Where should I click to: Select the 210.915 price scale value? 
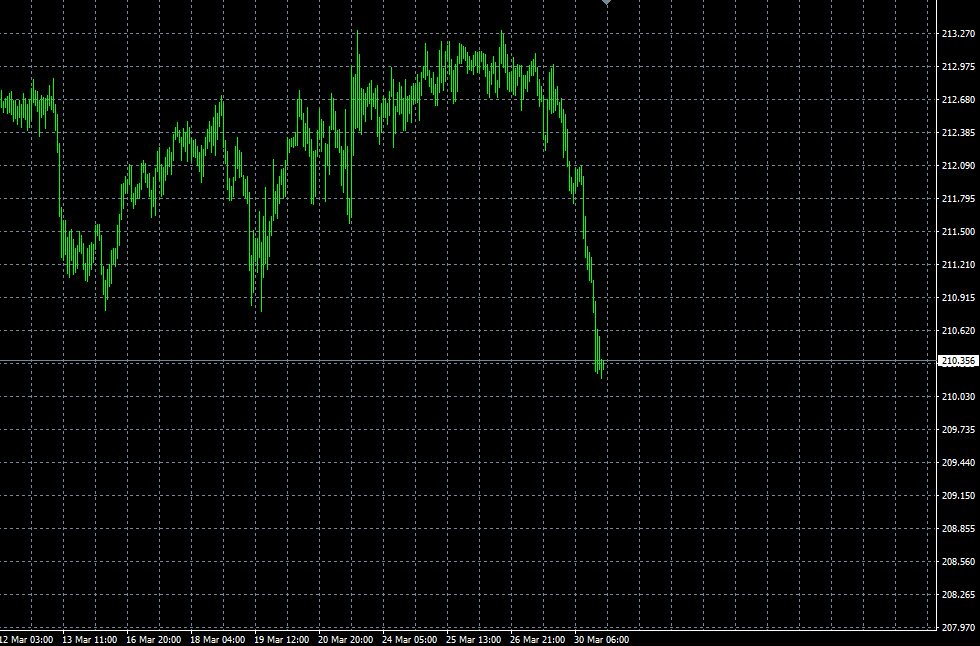click(958, 298)
